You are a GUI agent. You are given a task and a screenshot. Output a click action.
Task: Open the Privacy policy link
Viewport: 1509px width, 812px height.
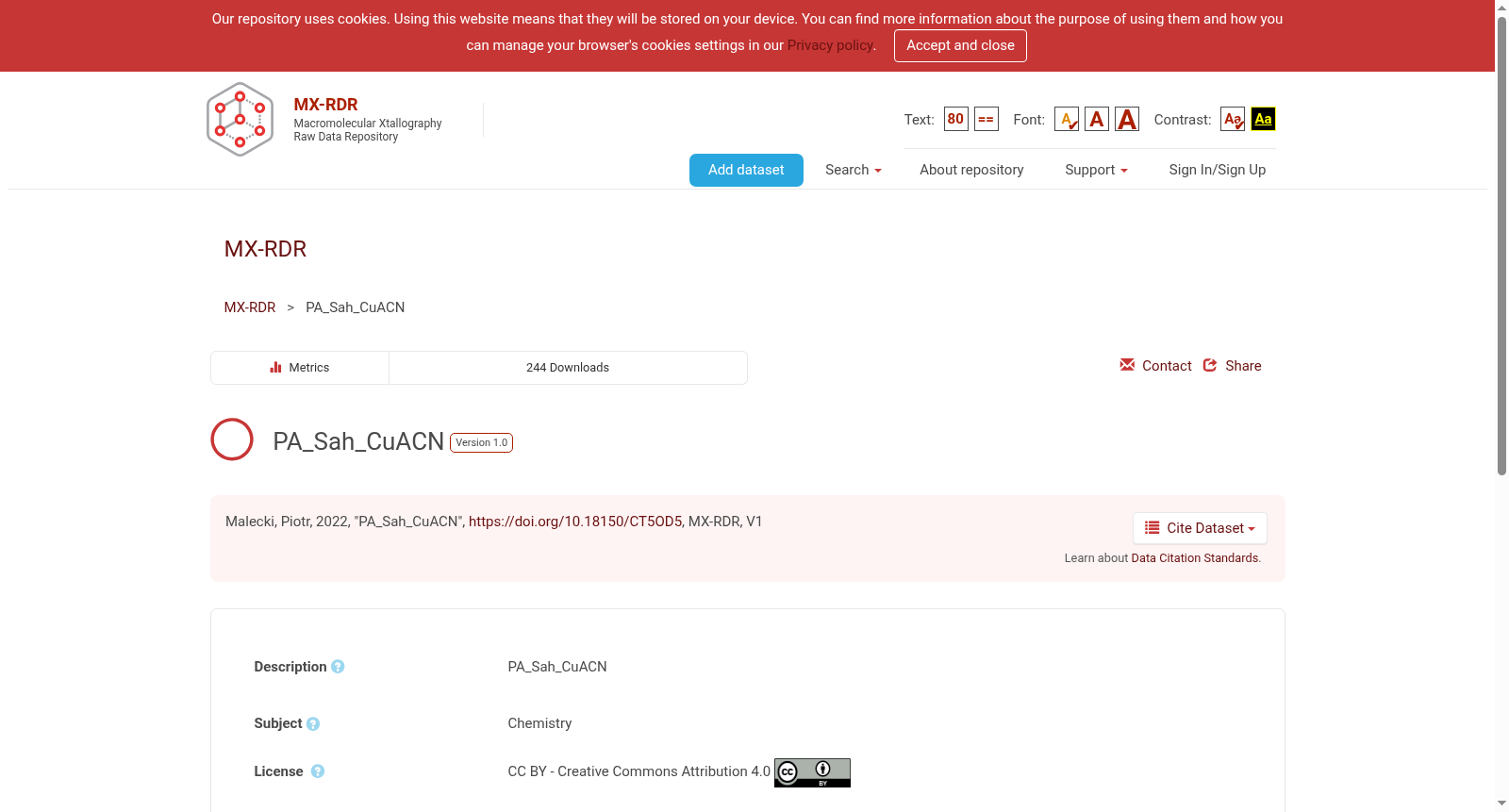830,45
